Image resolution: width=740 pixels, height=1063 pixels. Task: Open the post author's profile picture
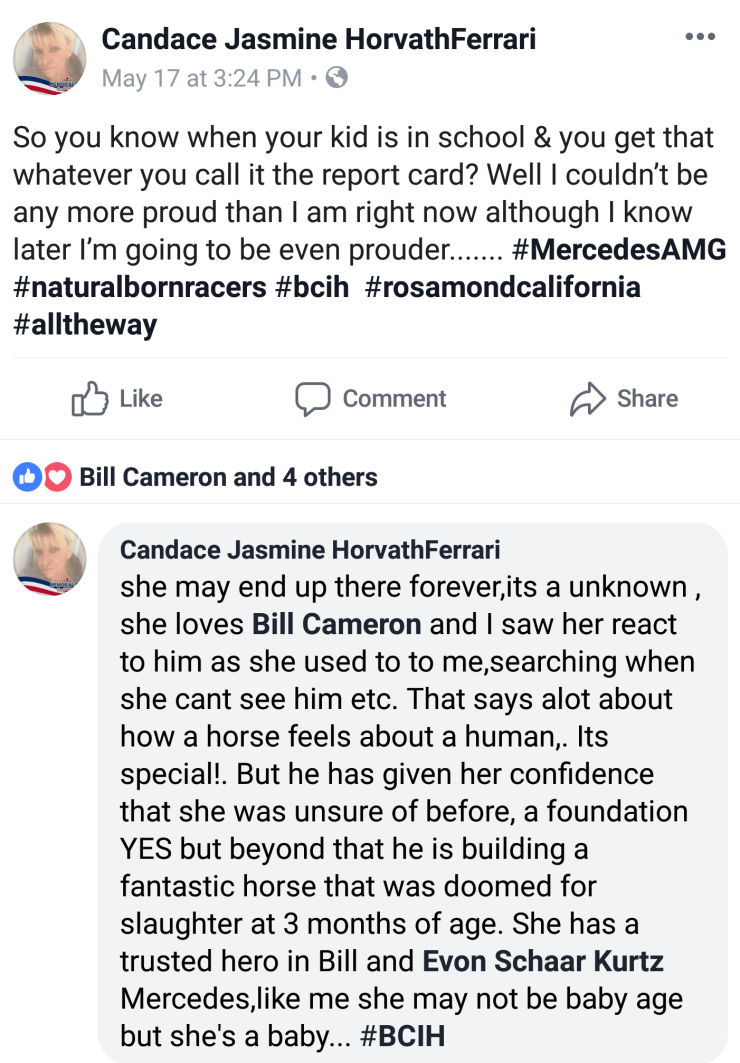49,59
